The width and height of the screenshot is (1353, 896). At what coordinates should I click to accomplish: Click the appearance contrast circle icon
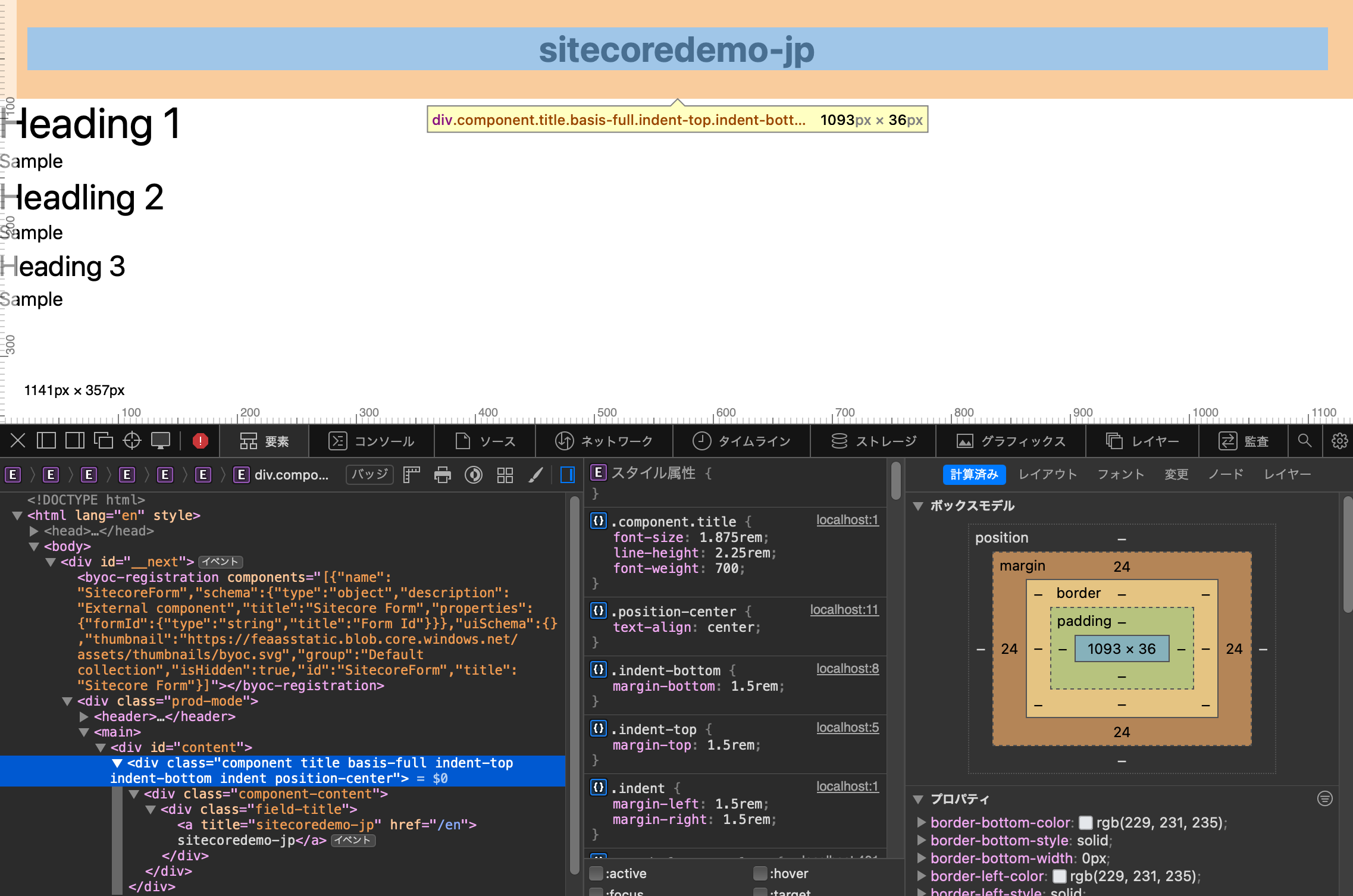click(474, 475)
